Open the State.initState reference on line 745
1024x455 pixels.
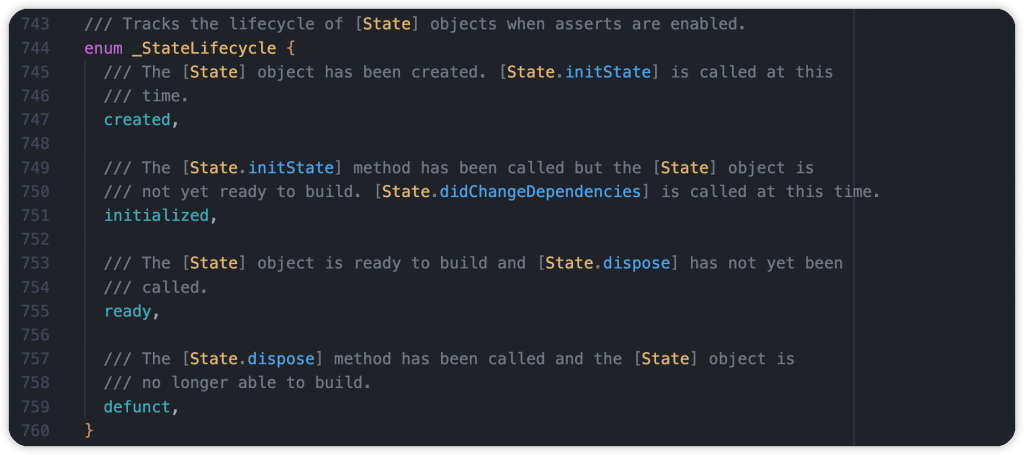pyautogui.click(x=579, y=72)
